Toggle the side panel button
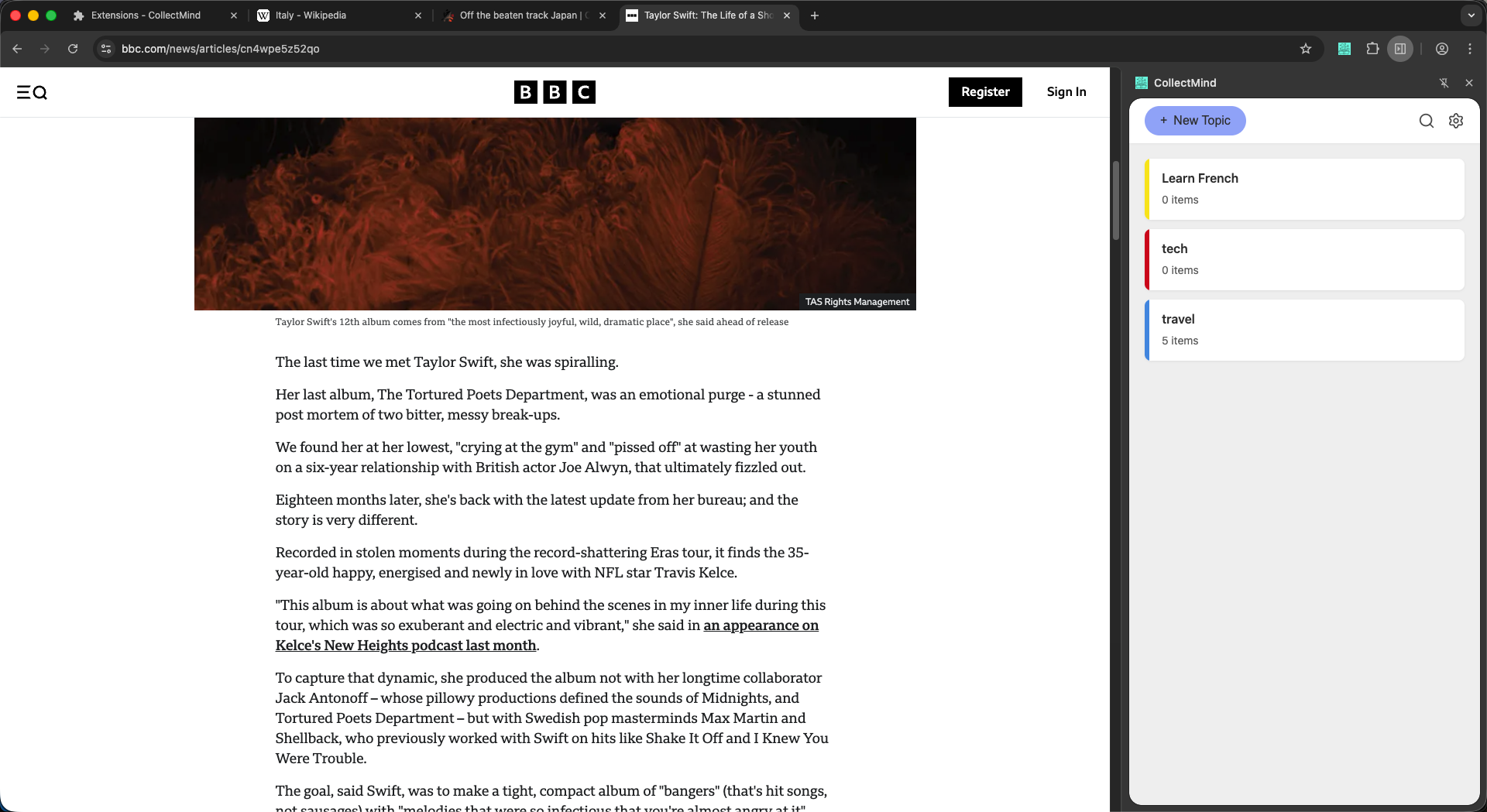 1400,49
